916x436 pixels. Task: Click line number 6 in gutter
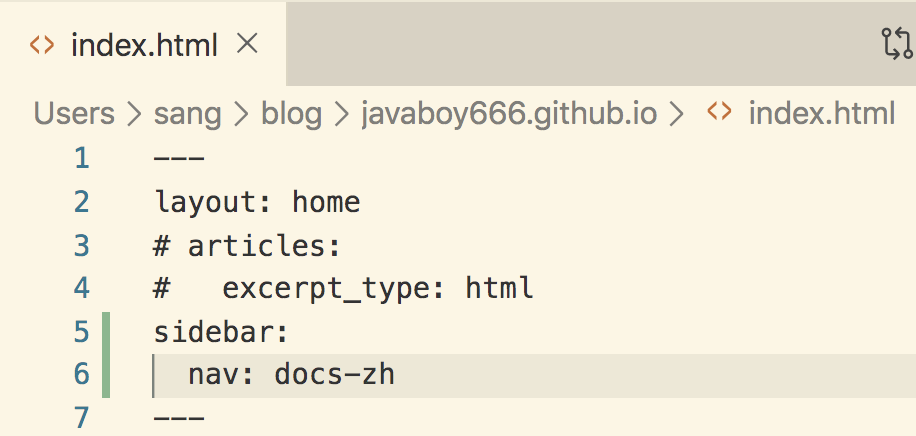tap(82, 374)
